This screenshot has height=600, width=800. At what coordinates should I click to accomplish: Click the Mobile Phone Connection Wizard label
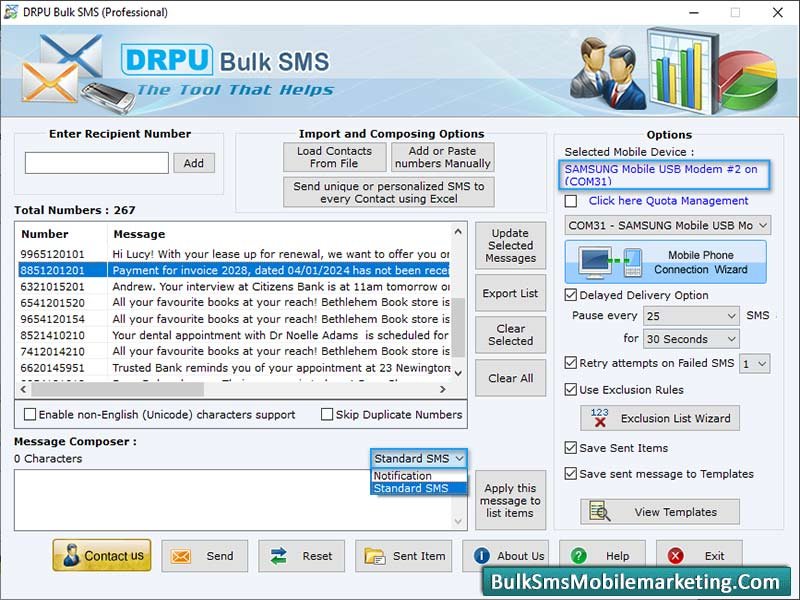click(x=701, y=262)
